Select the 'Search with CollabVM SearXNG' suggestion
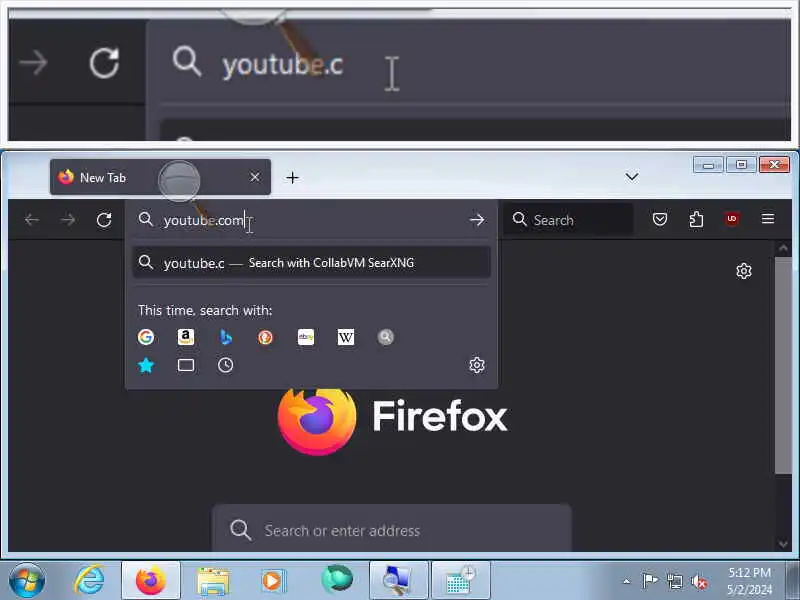Image resolution: width=800 pixels, height=600 pixels. [311, 263]
